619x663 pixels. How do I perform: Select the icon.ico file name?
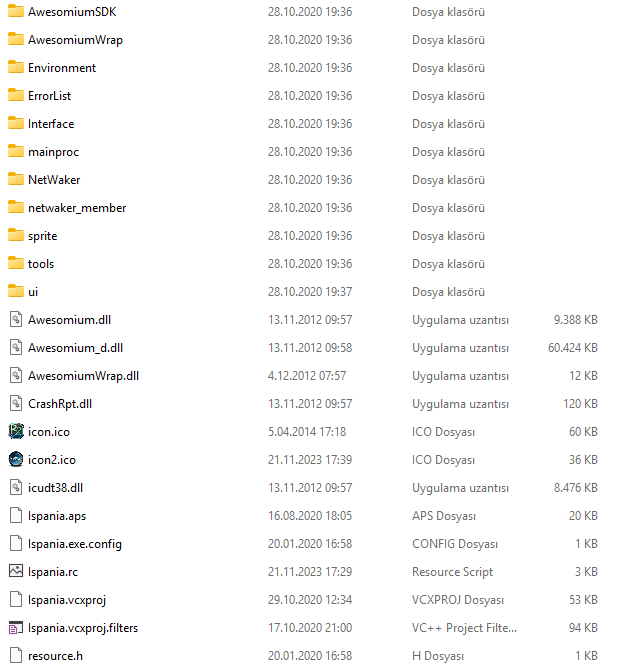click(x=49, y=432)
